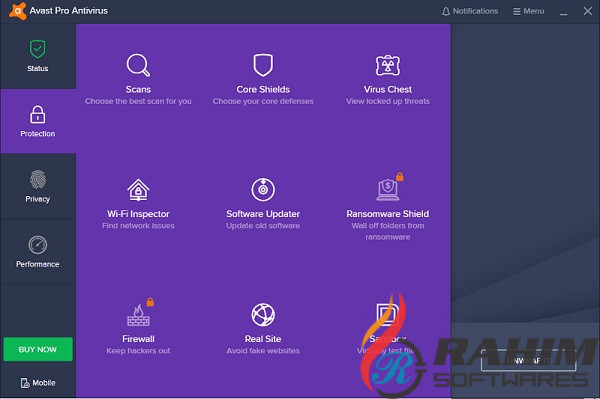This screenshot has width=600, height=399.
Task: Open the Firewall brick wall icon
Action: (138, 315)
